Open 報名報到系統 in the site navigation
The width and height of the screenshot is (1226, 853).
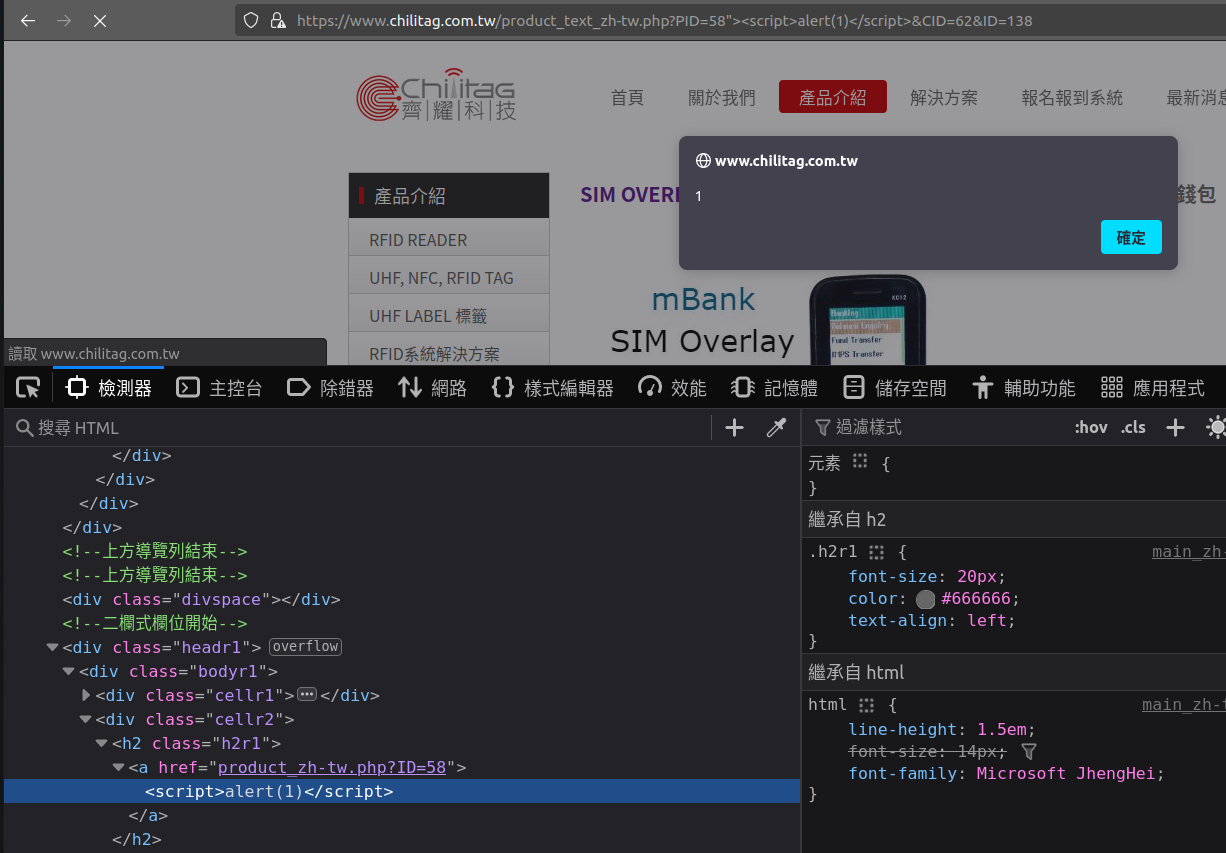[1072, 98]
